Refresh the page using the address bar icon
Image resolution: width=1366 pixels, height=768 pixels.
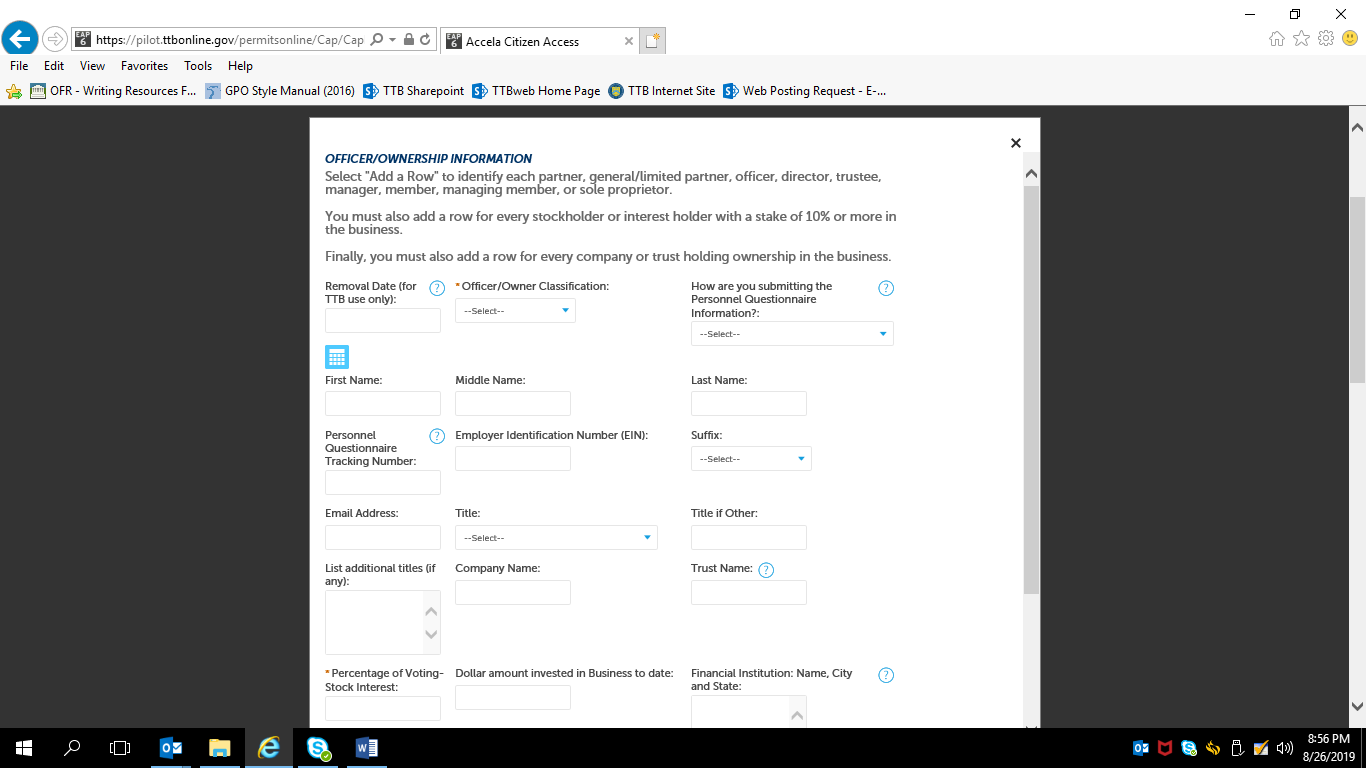pos(426,40)
